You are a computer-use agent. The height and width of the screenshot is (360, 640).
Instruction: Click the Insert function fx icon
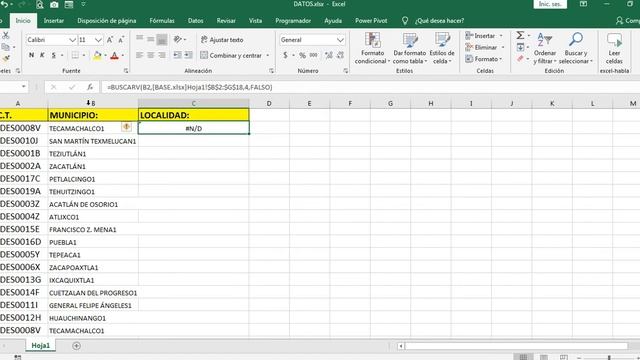90,87
